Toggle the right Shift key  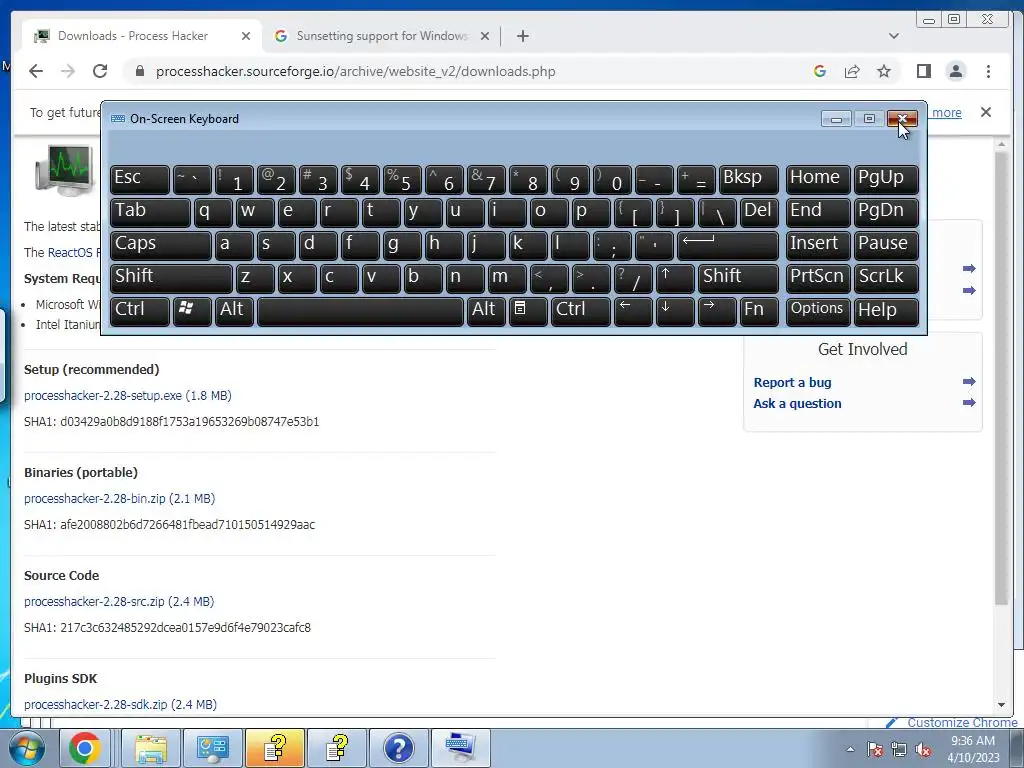(738, 278)
